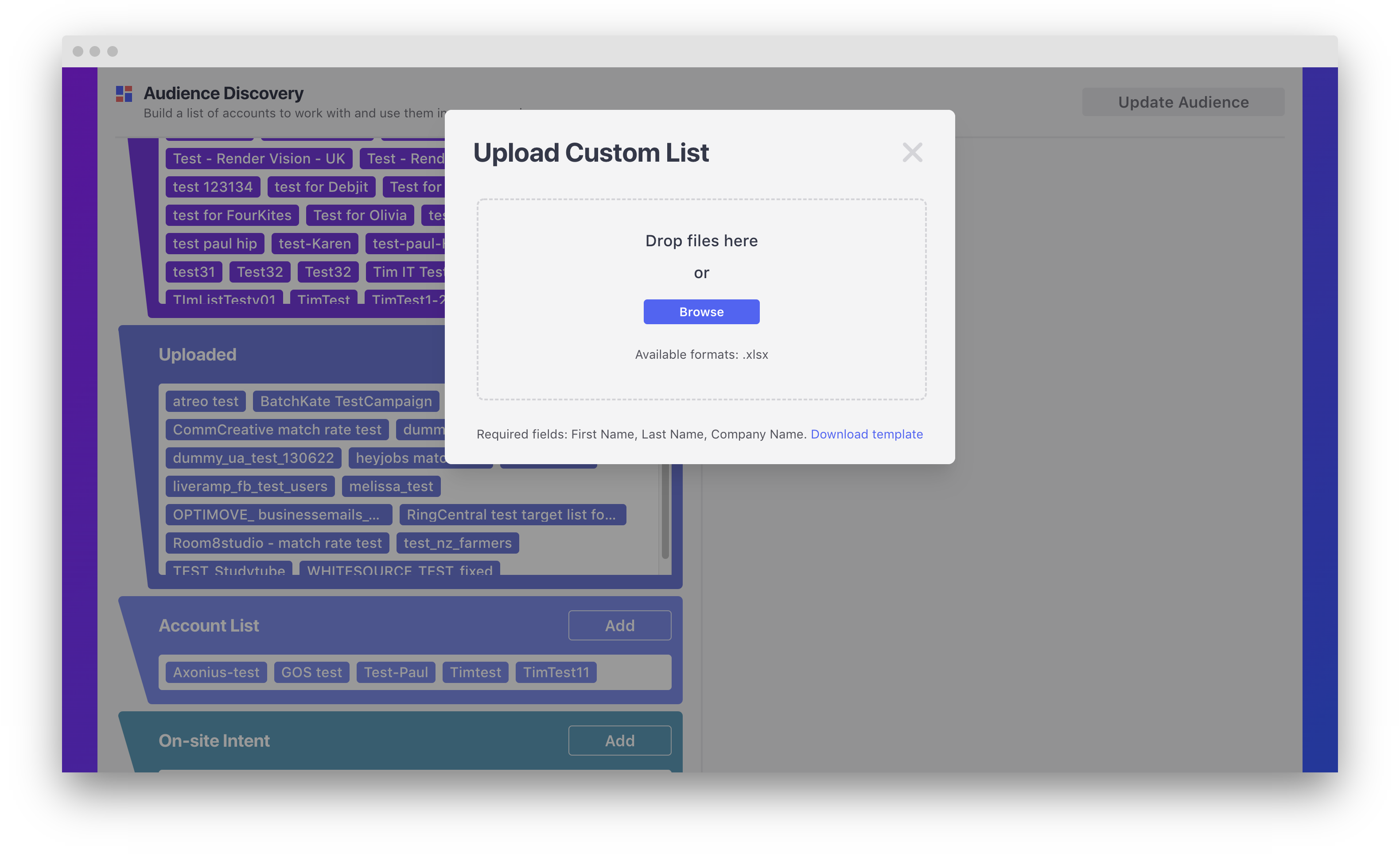Choose the Room8studio - match rate test tag
Image resolution: width=1400 pixels, height=861 pixels.
coord(277,543)
